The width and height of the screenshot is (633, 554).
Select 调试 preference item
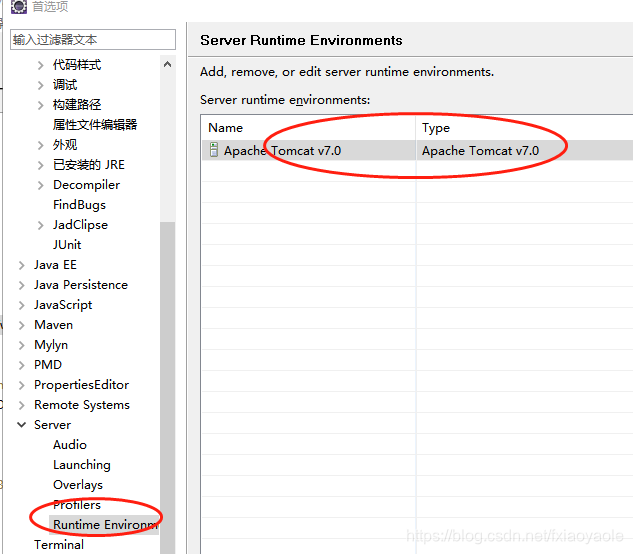[65, 85]
